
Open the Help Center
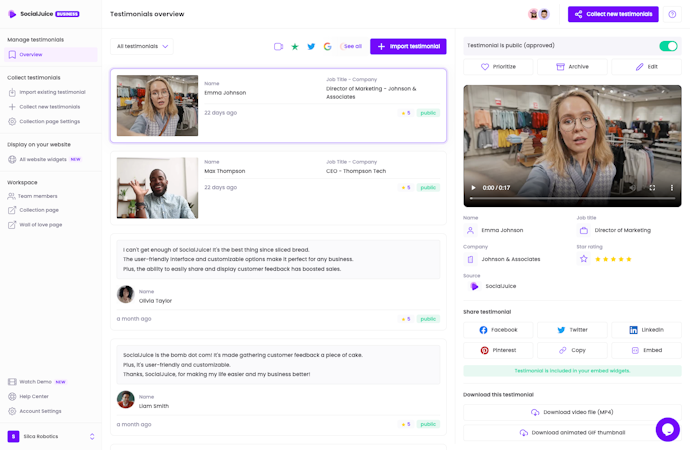[29, 396]
